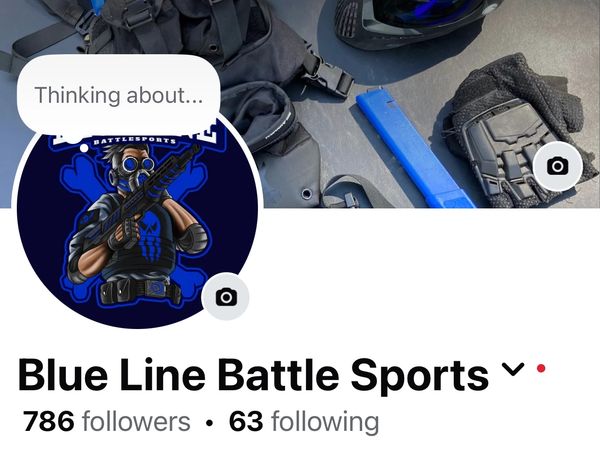Expand the chevron beside Blue Line Battle Sports
This screenshot has height=451, width=600.
[x=513, y=369]
